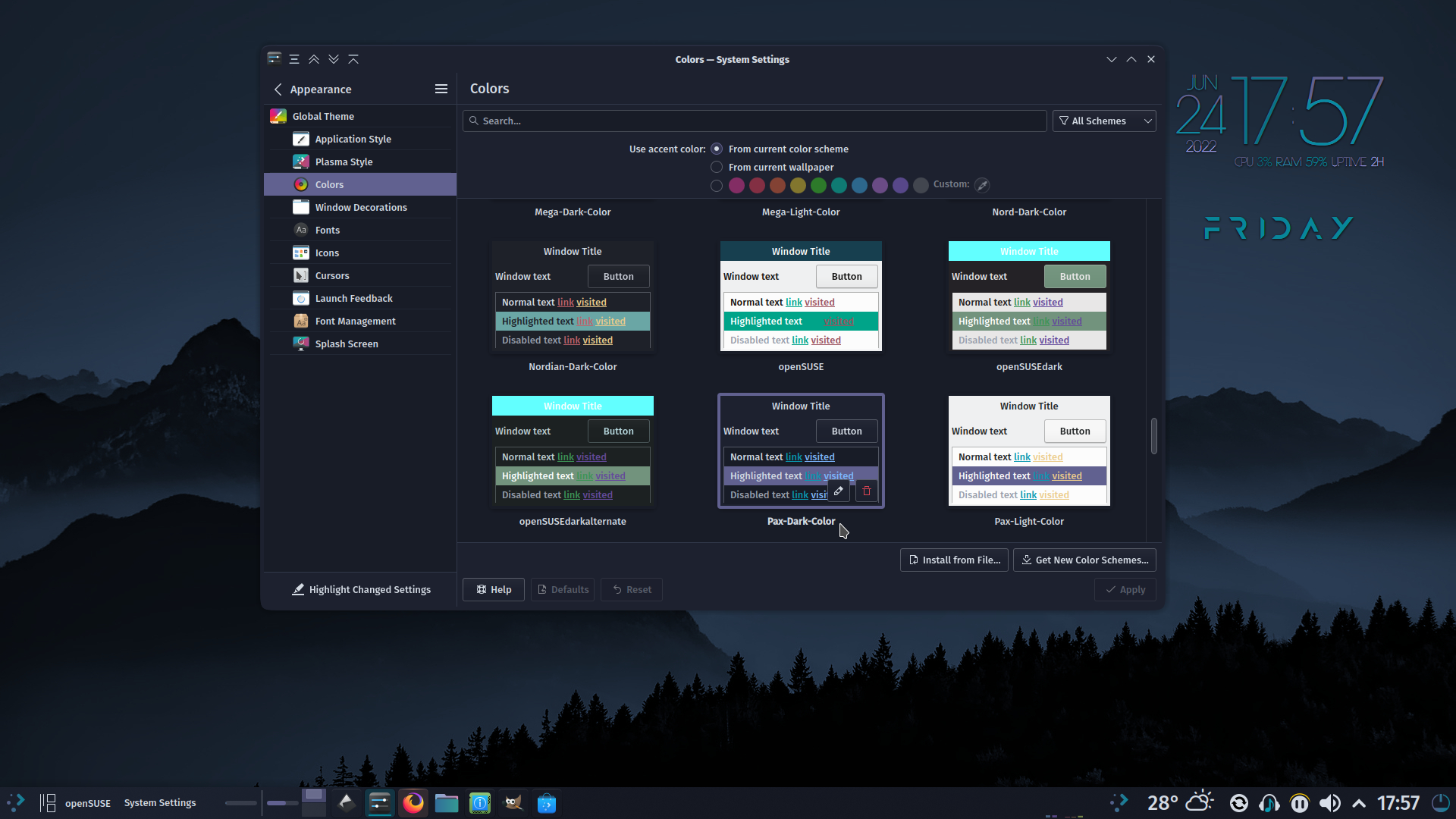Select Window Decorations in the sidebar

[x=360, y=207]
